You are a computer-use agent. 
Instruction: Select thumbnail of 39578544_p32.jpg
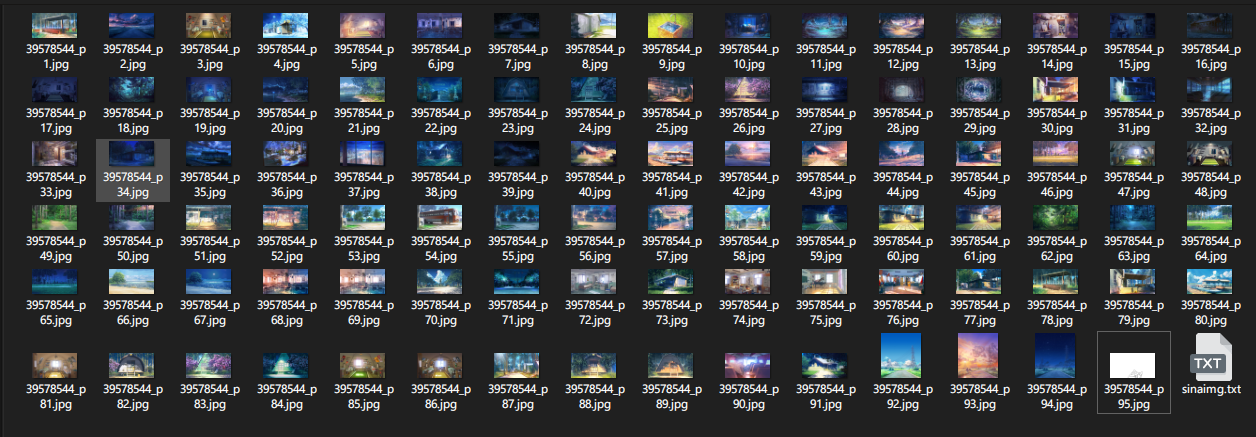[x=1210, y=91]
